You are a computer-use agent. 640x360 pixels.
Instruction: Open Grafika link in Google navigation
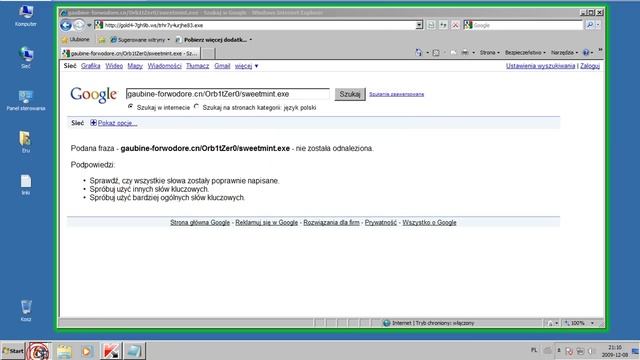91,66
